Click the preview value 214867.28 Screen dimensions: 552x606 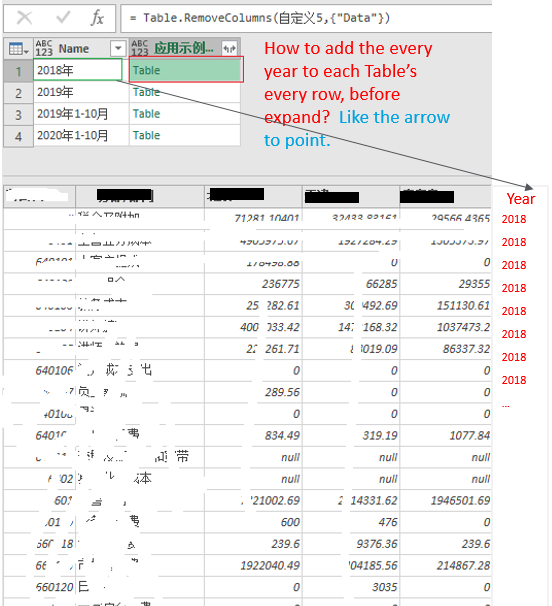point(463,565)
